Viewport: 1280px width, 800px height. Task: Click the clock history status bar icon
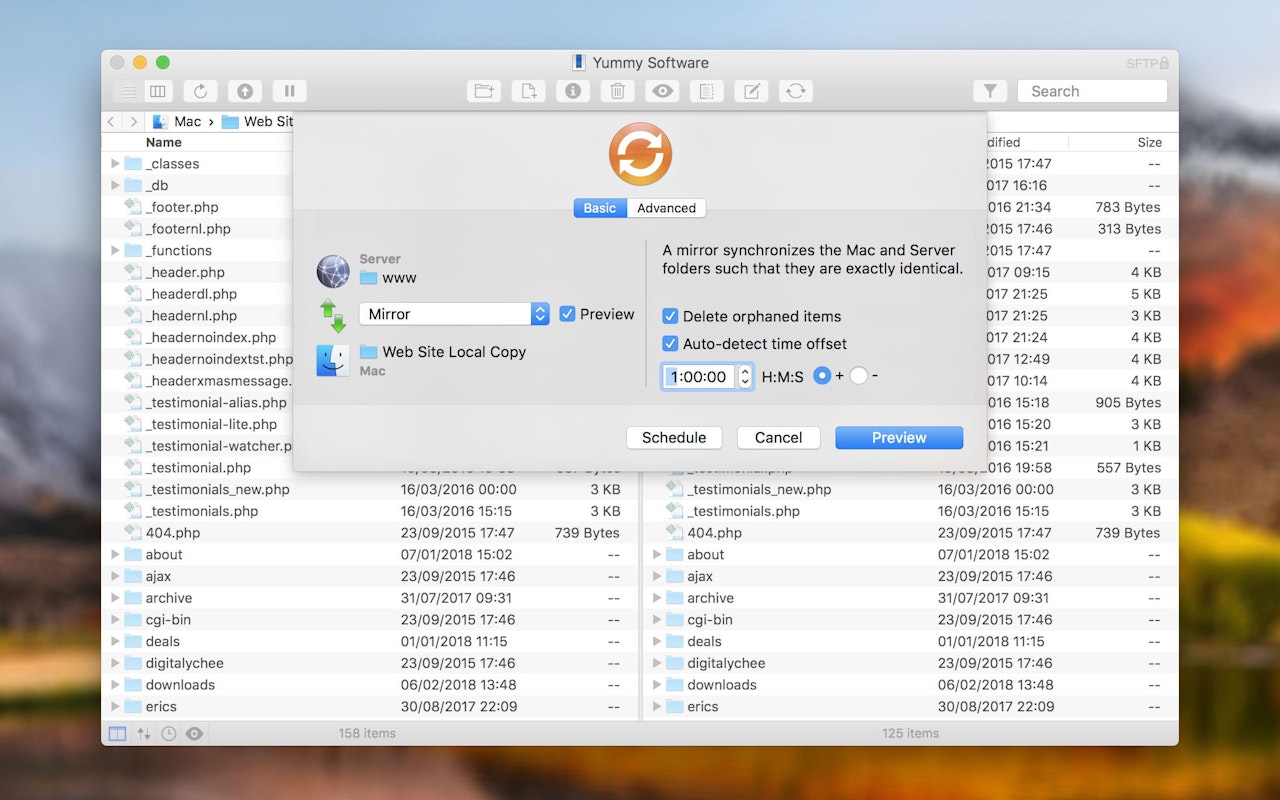(x=169, y=733)
